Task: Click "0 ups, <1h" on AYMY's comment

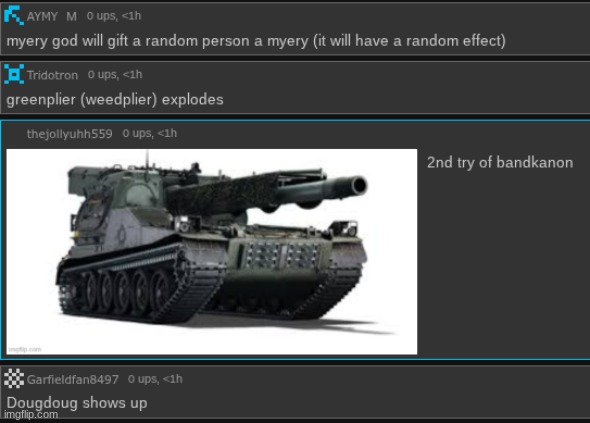Action: click(x=114, y=16)
